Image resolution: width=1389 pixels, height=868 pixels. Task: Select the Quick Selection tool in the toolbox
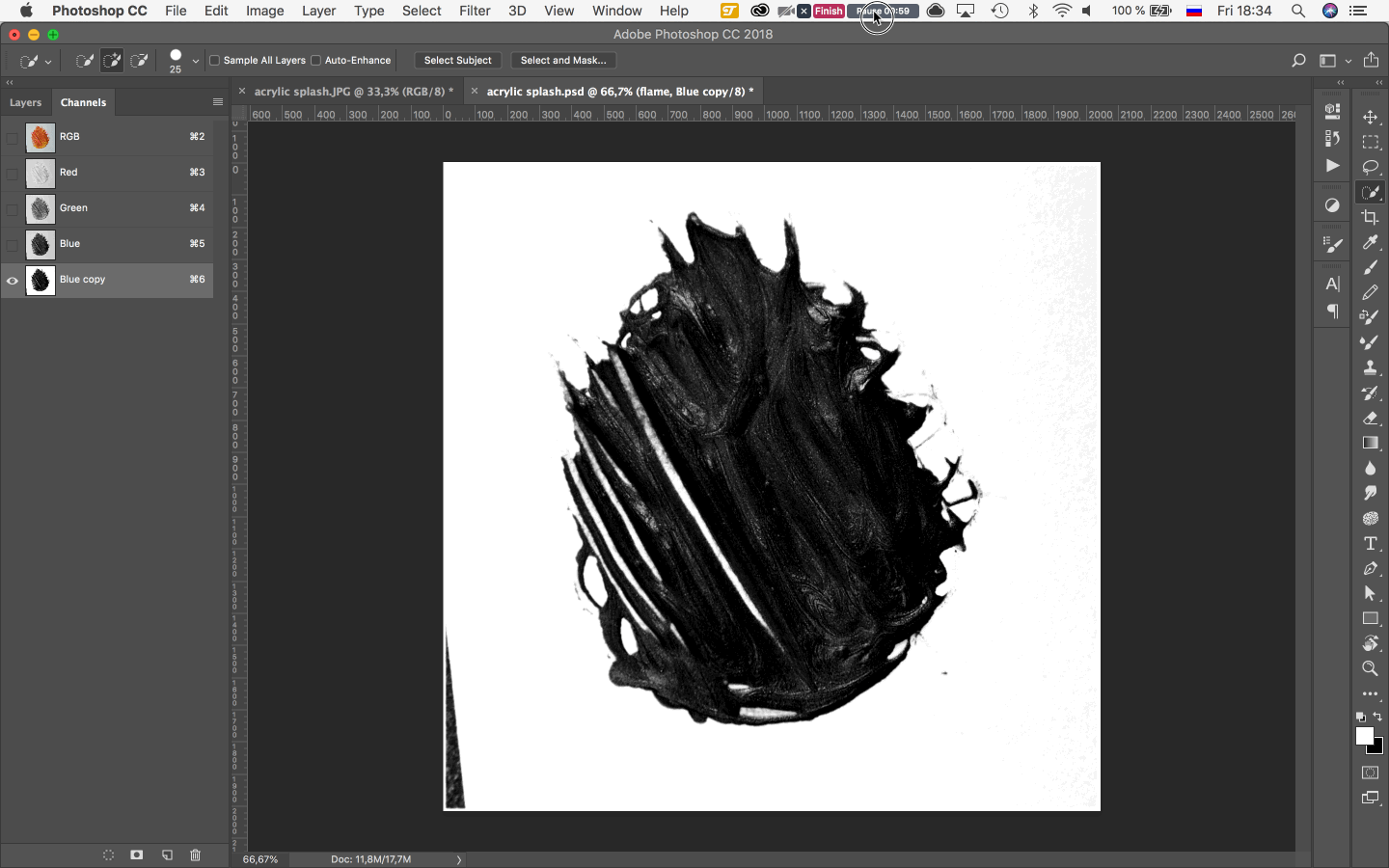point(1371,192)
